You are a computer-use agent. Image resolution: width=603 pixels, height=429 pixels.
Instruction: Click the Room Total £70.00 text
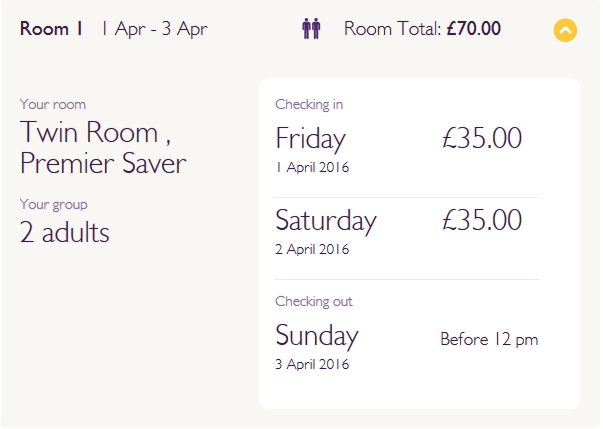422,29
